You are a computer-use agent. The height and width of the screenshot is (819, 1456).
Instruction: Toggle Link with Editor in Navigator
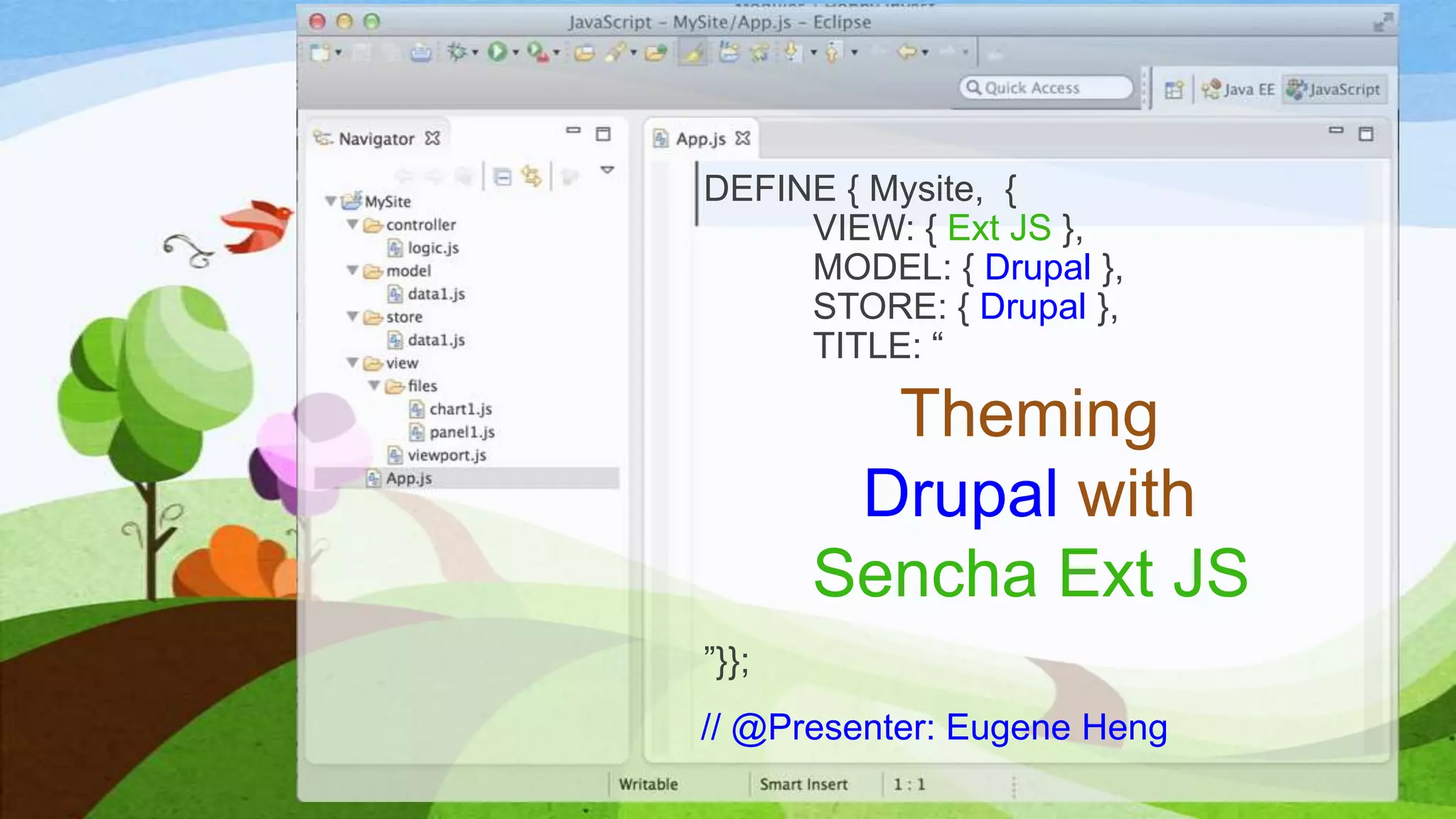531,176
